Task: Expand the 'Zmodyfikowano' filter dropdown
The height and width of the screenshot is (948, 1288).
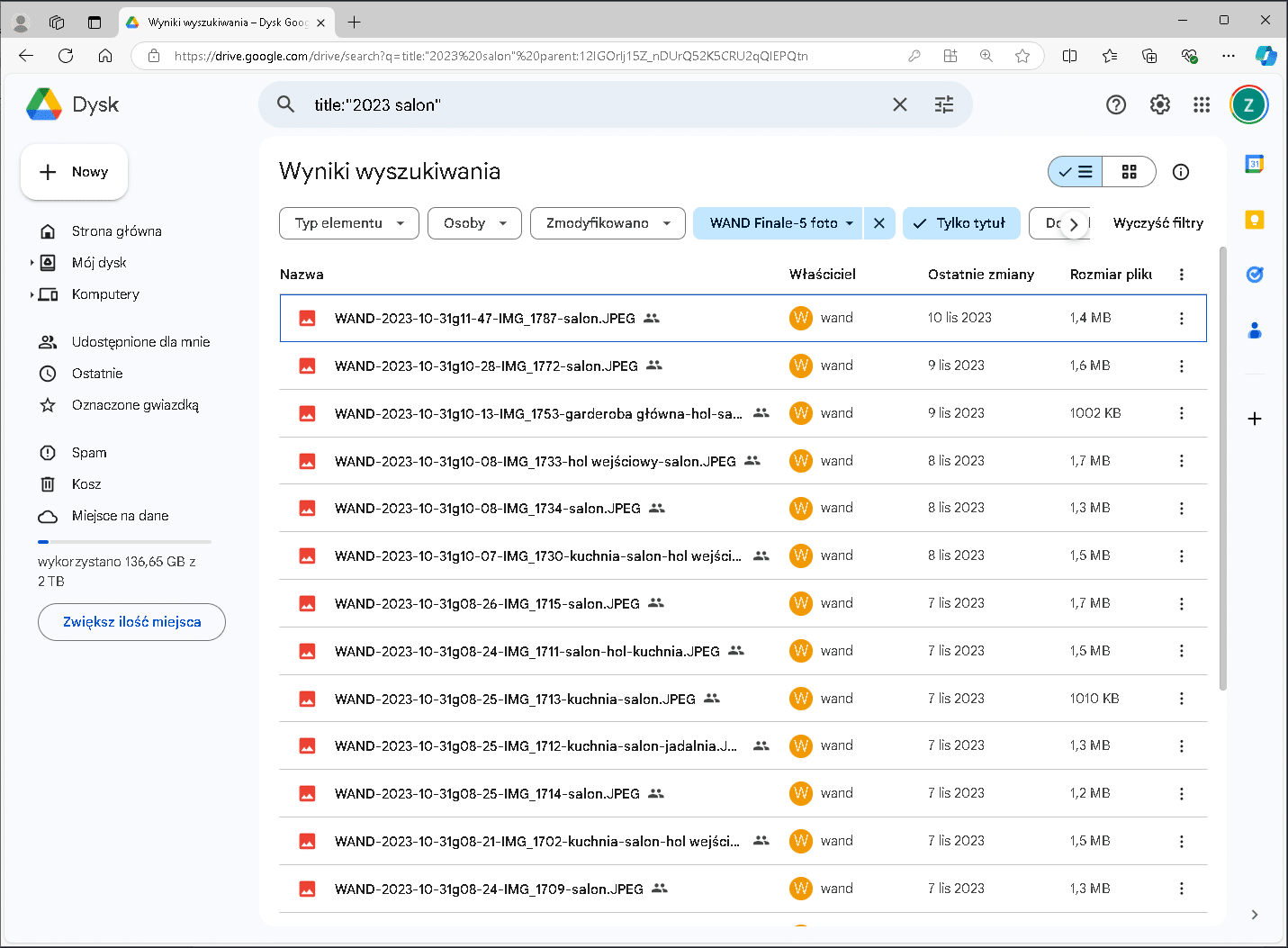Action: point(608,223)
